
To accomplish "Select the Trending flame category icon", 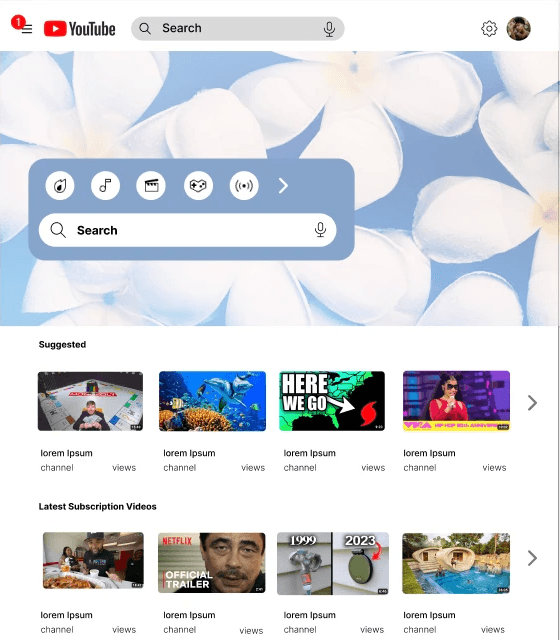I will tap(60, 186).
